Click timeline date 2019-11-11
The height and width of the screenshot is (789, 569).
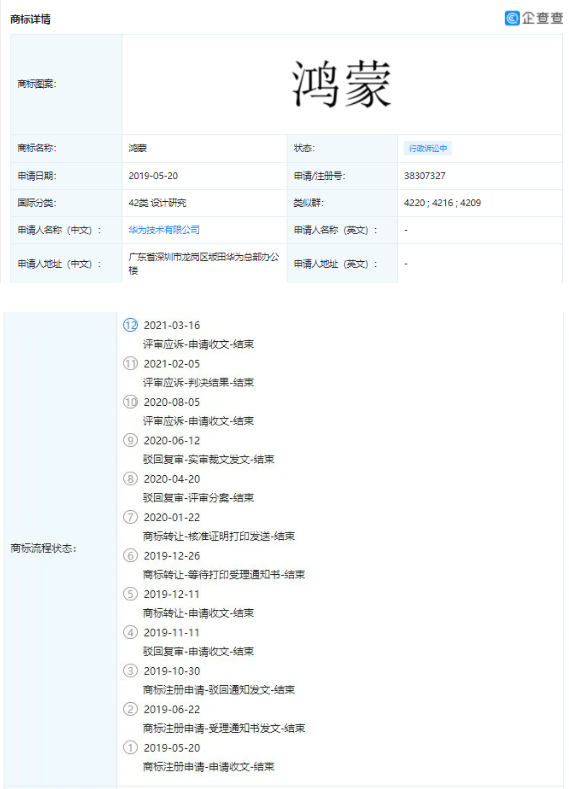pyautogui.click(x=172, y=633)
